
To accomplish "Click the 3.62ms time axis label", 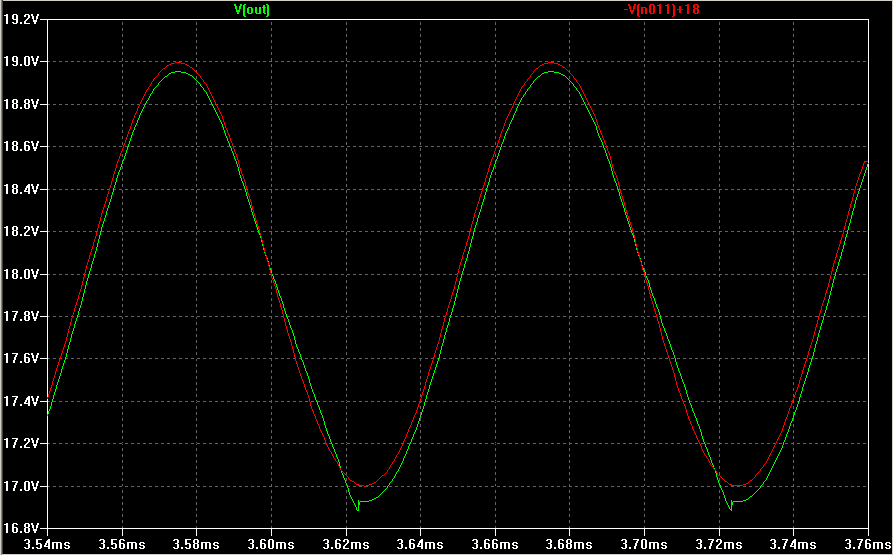I will tap(346, 544).
